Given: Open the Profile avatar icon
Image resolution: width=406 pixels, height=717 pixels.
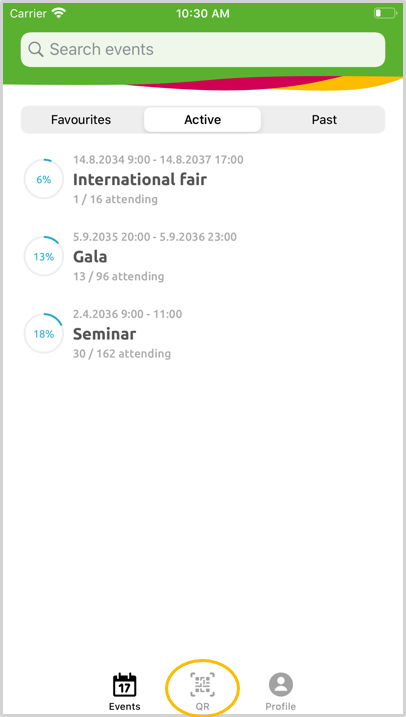Looking at the screenshot, I should (281, 685).
